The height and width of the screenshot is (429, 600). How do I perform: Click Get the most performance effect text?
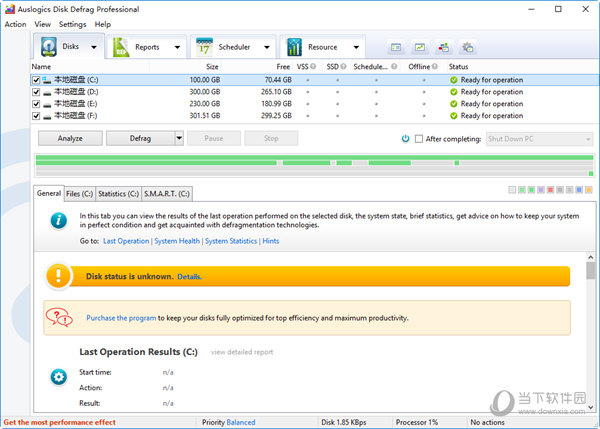point(59,422)
